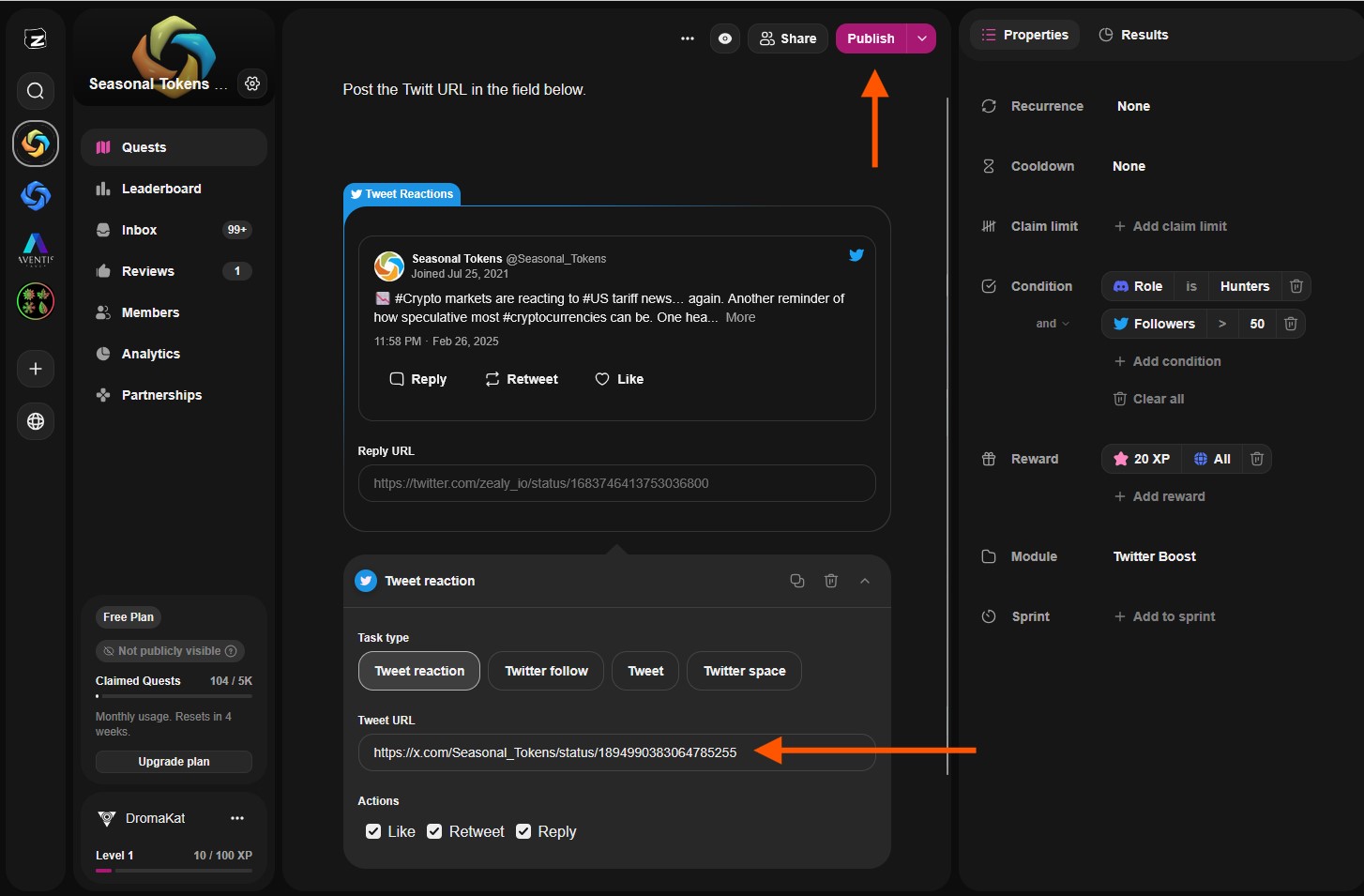Open the globe explore icon
The width and height of the screenshot is (1364, 896).
(36, 421)
